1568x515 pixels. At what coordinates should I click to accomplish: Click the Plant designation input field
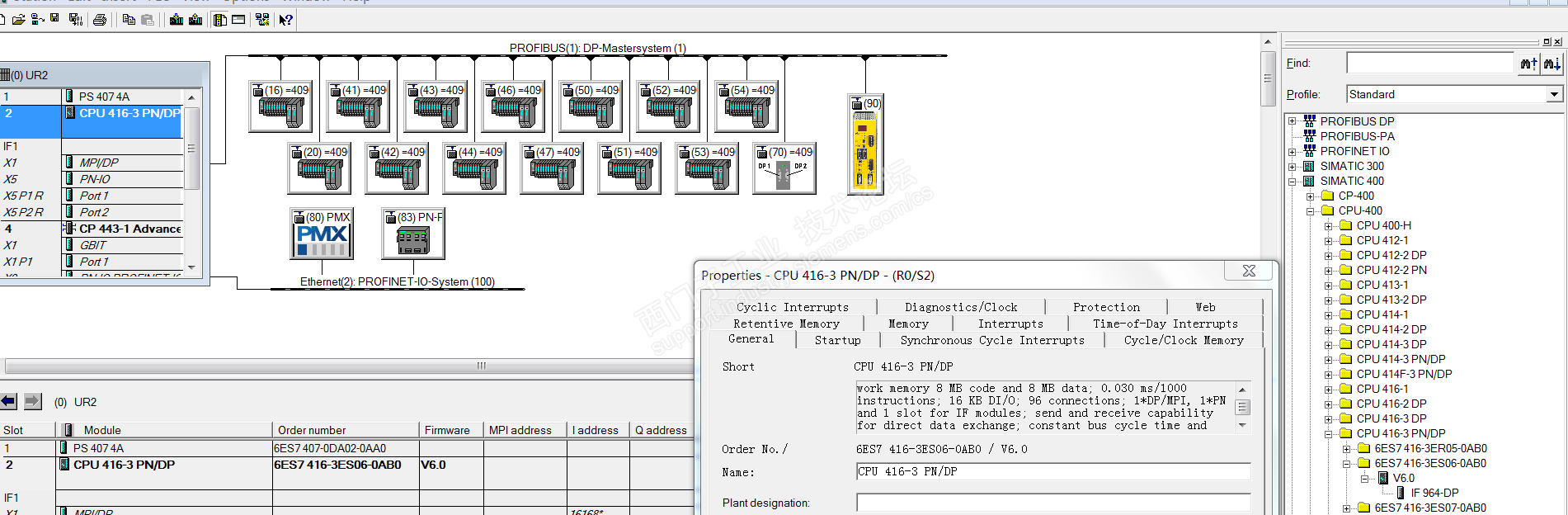(x=1053, y=503)
